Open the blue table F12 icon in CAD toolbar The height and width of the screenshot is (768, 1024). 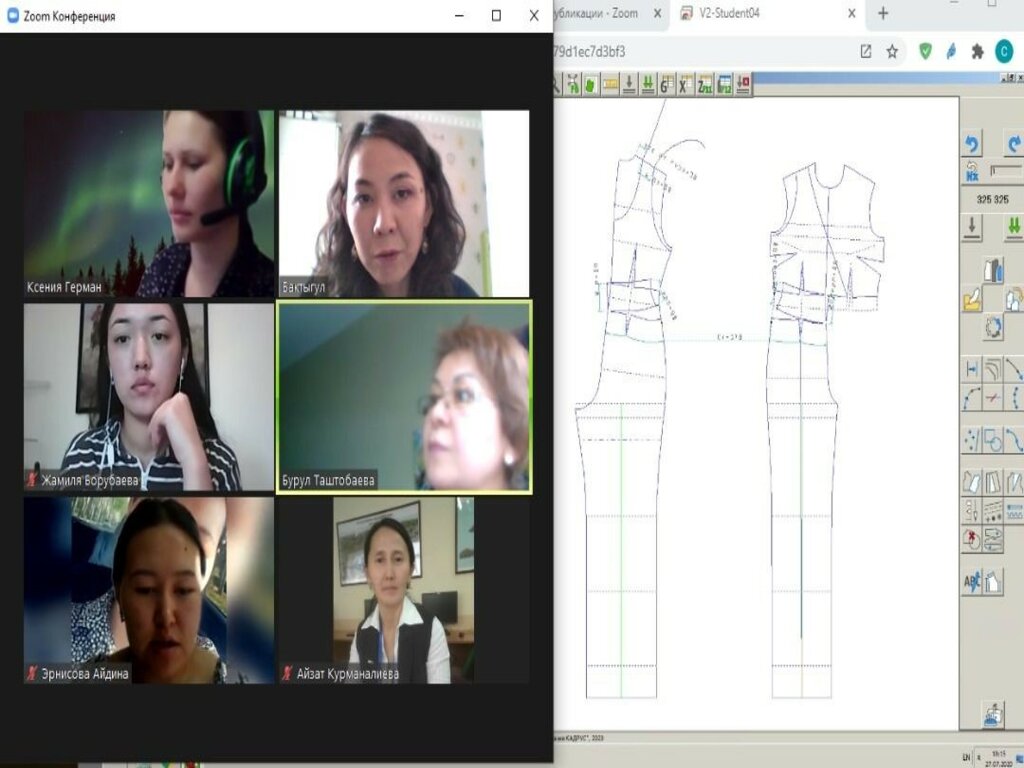(x=724, y=85)
